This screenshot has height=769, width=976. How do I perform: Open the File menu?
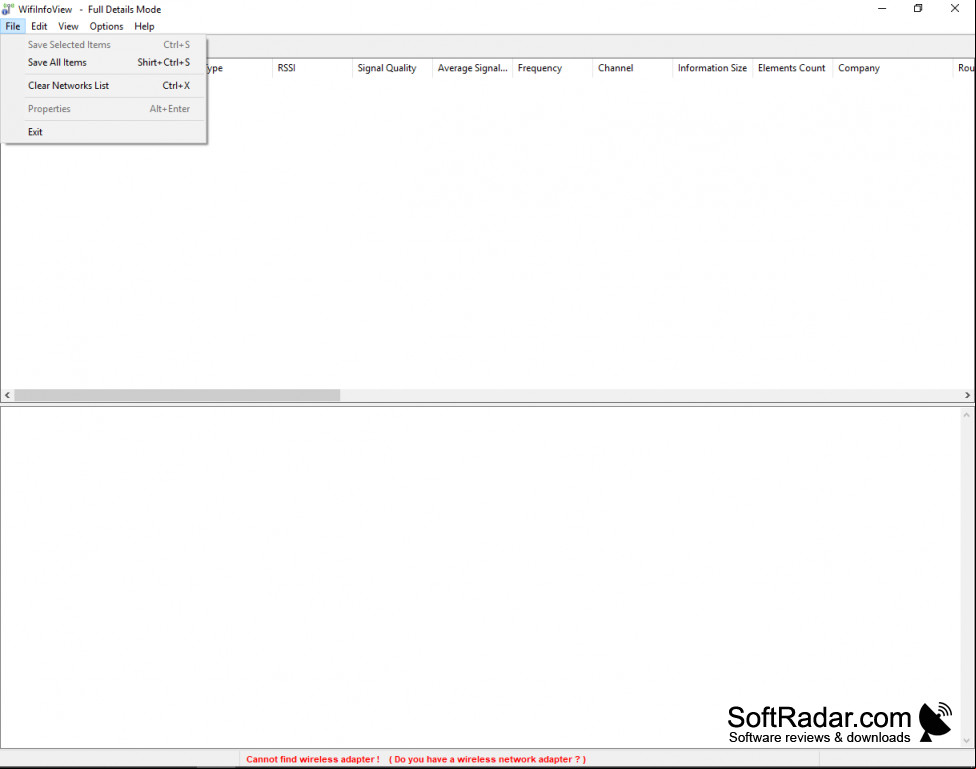point(12,26)
